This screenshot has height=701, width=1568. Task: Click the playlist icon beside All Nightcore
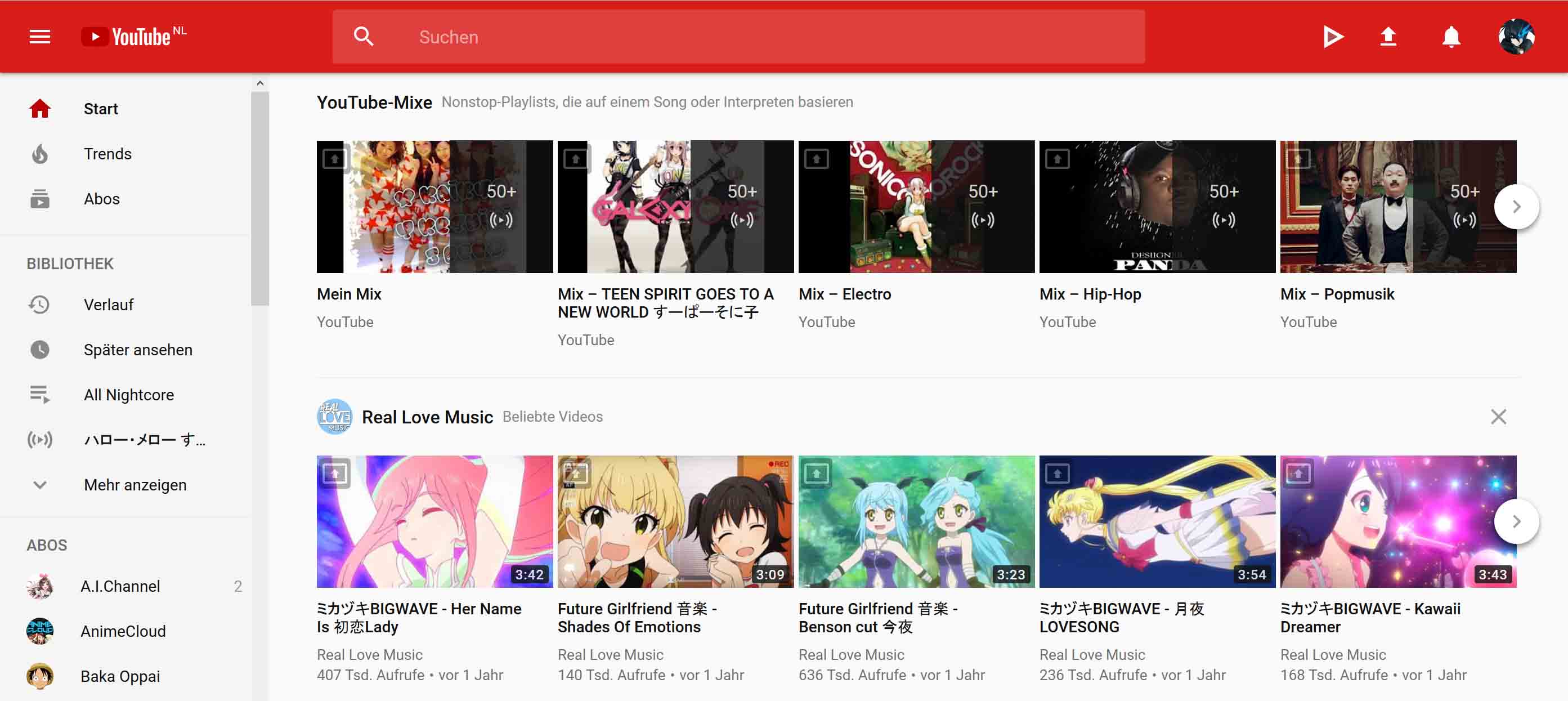click(x=40, y=395)
